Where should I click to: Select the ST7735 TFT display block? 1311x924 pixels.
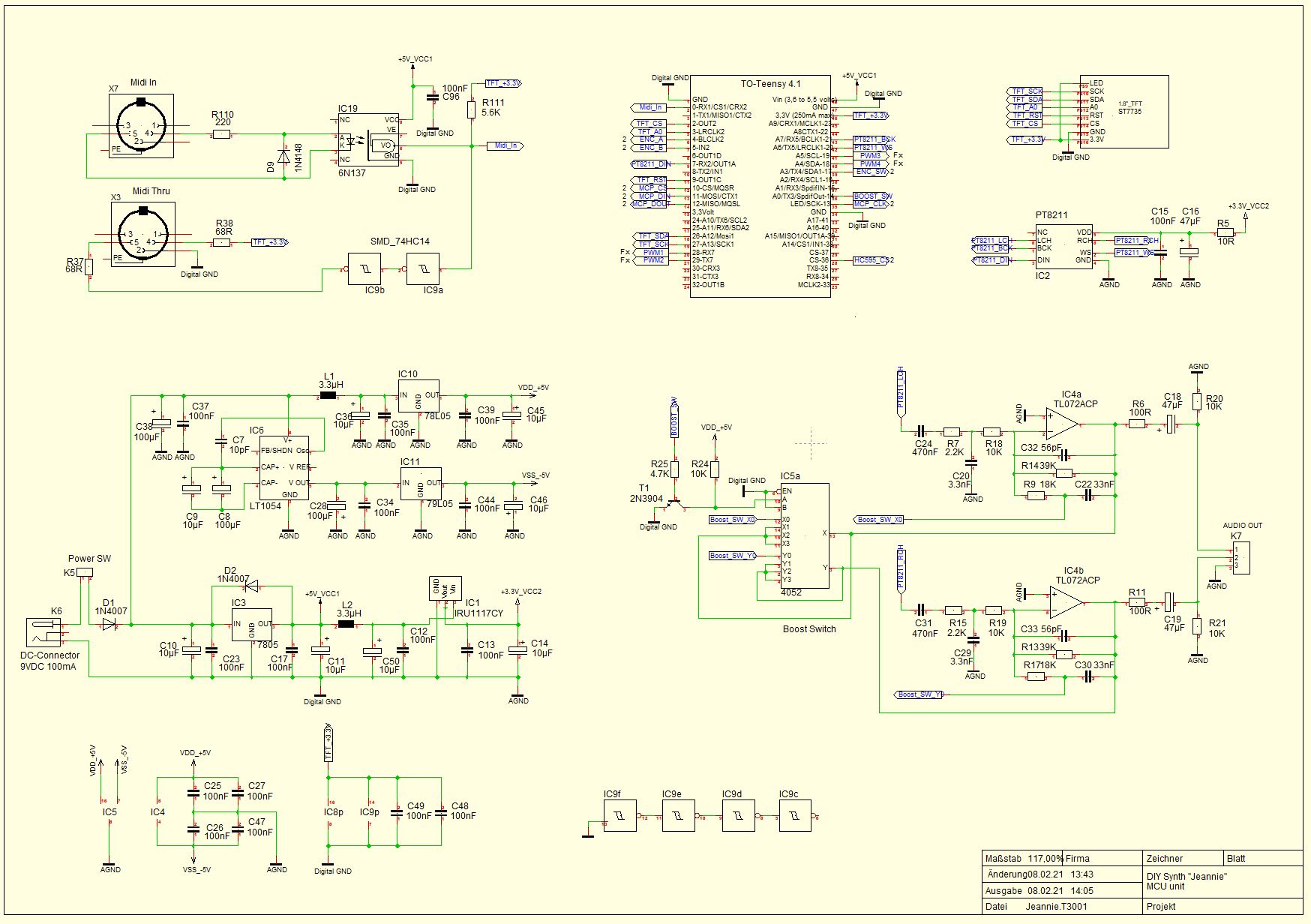coord(1123,111)
